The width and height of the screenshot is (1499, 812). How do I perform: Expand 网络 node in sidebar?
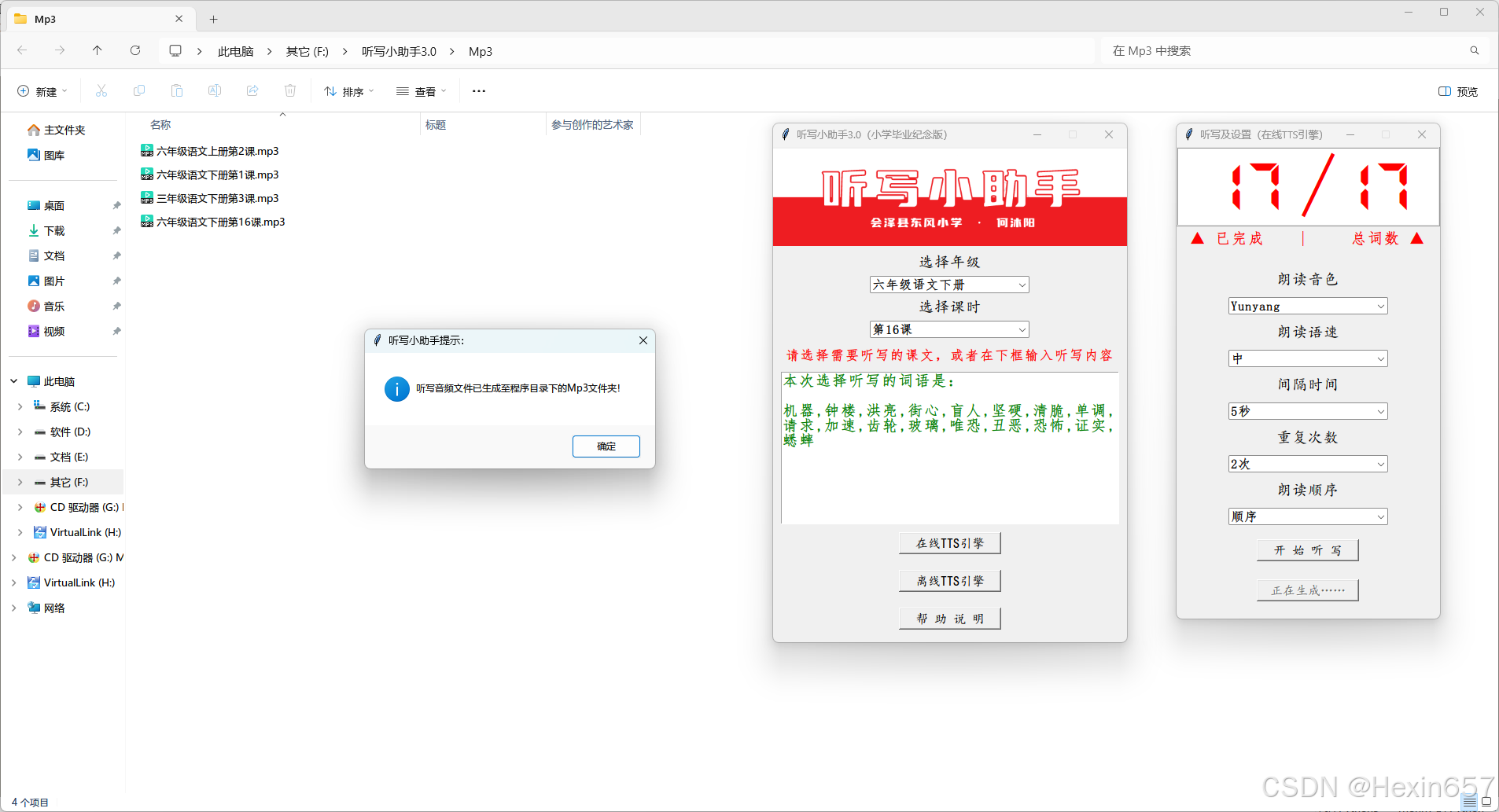tap(13, 608)
